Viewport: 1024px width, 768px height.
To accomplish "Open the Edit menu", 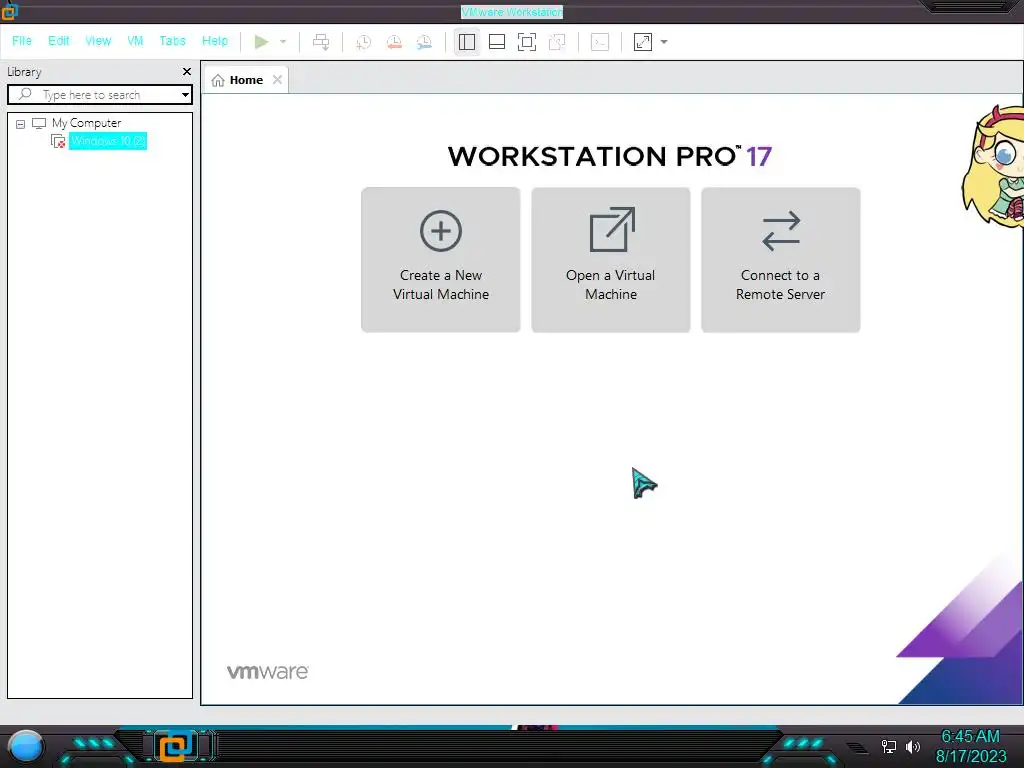I will point(58,41).
